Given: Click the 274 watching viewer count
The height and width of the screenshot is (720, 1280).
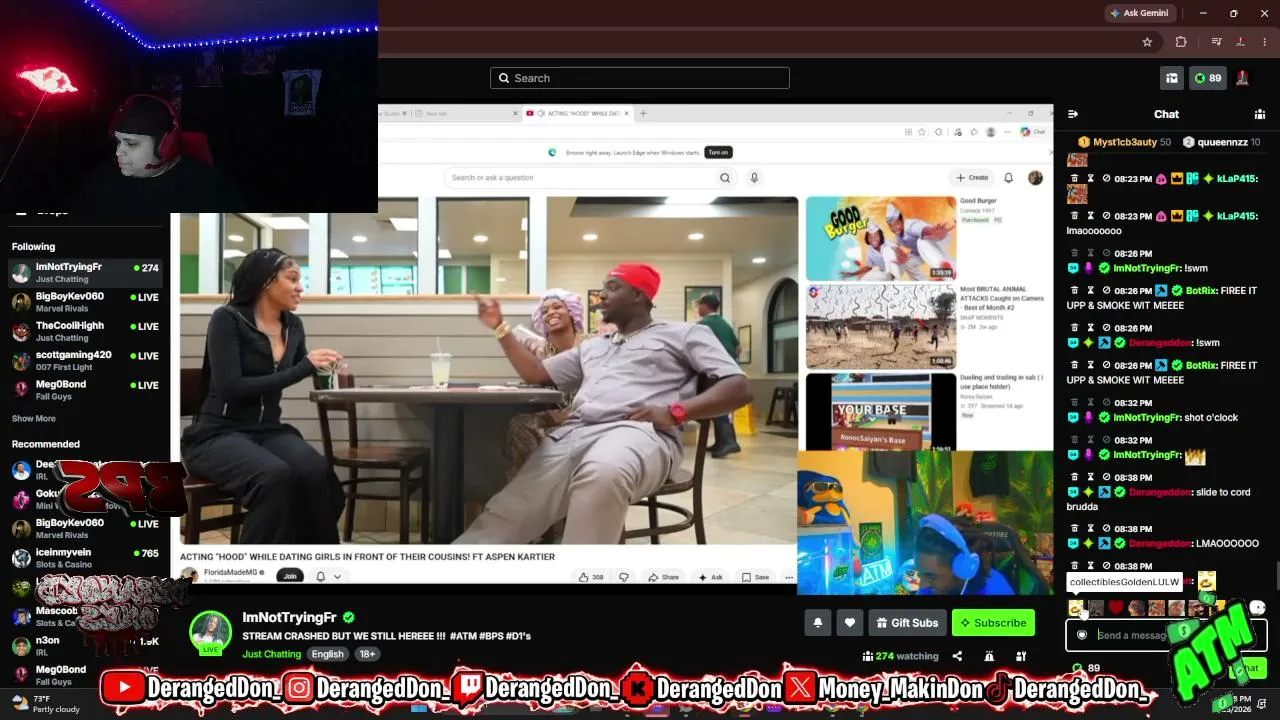Looking at the screenshot, I should [x=900, y=656].
